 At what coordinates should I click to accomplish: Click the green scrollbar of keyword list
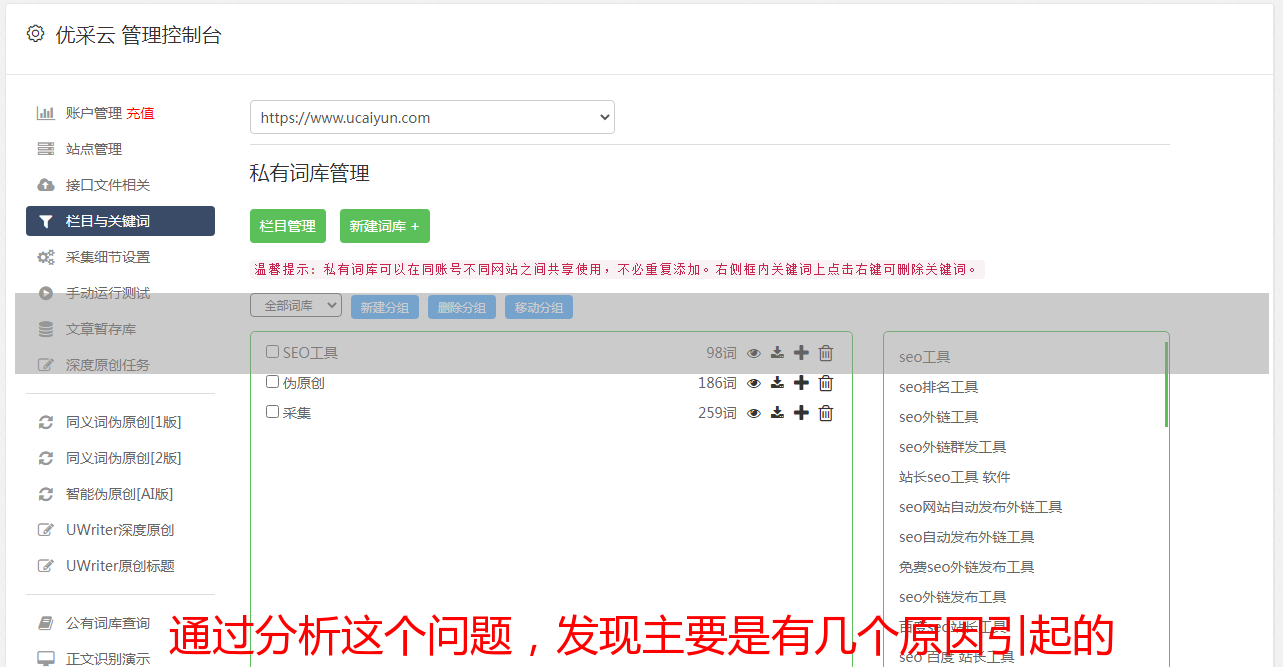[x=1166, y=384]
